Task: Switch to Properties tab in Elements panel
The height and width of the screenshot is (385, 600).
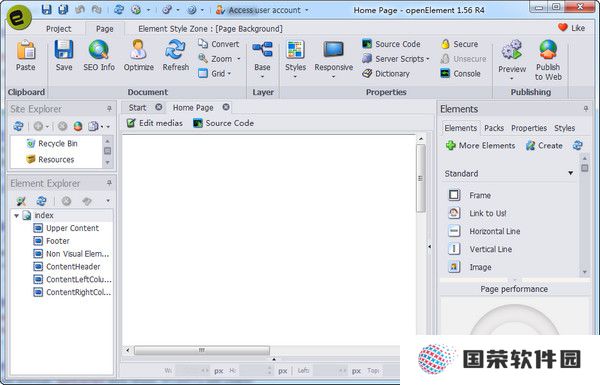Action: [529, 128]
